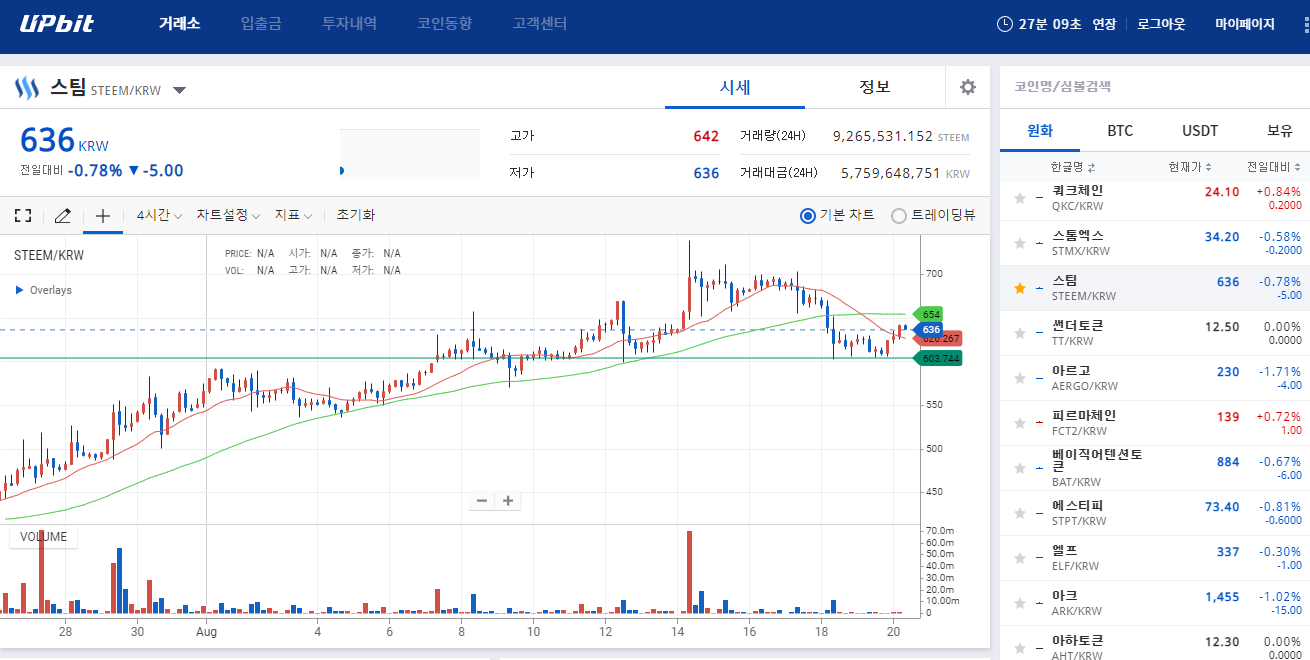Toggle favorite star for 베이직어텐션토큰
The image size is (1310, 660).
(x=1020, y=468)
